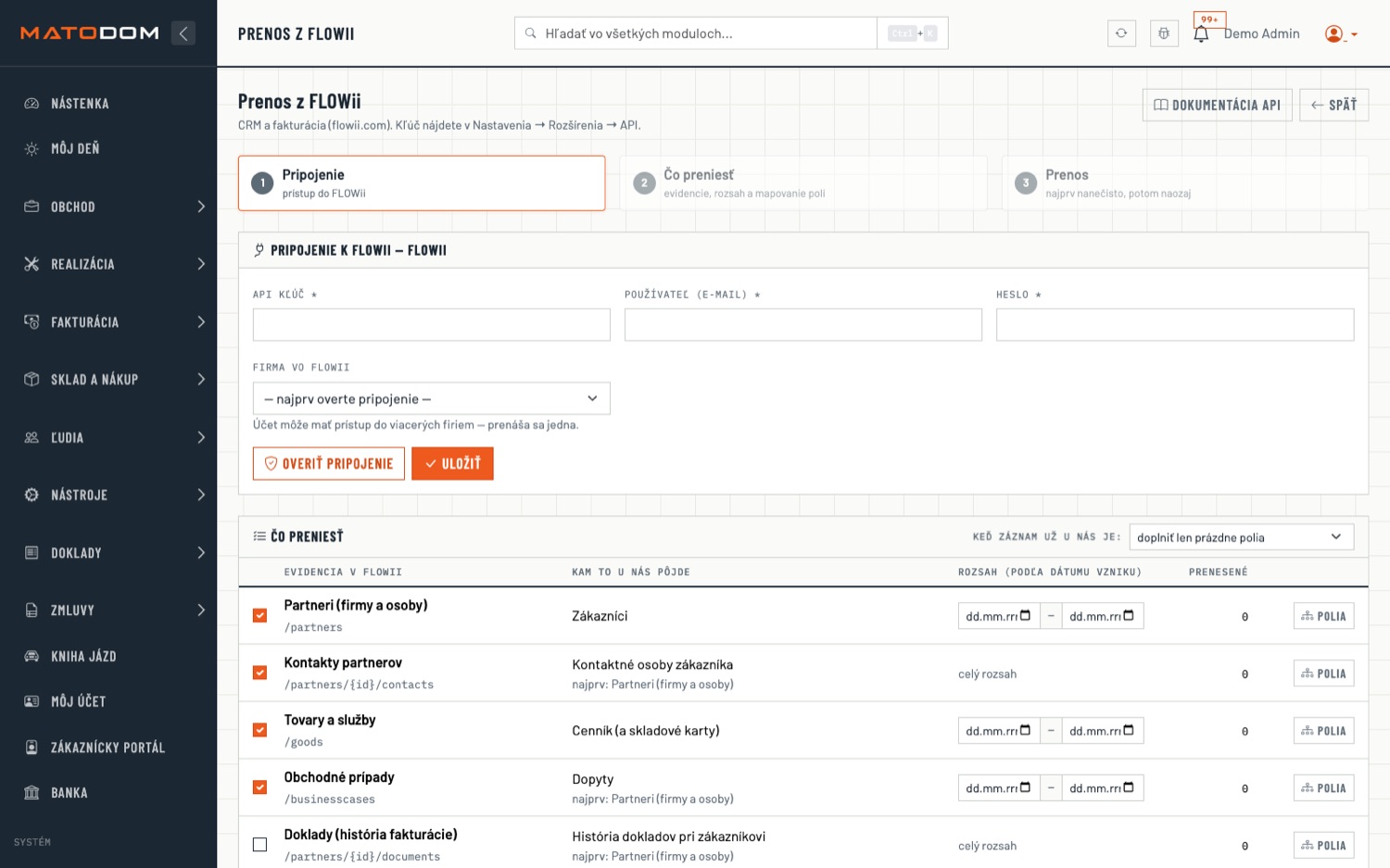
Task: Go back with the Späť button
Action: [1333, 105]
